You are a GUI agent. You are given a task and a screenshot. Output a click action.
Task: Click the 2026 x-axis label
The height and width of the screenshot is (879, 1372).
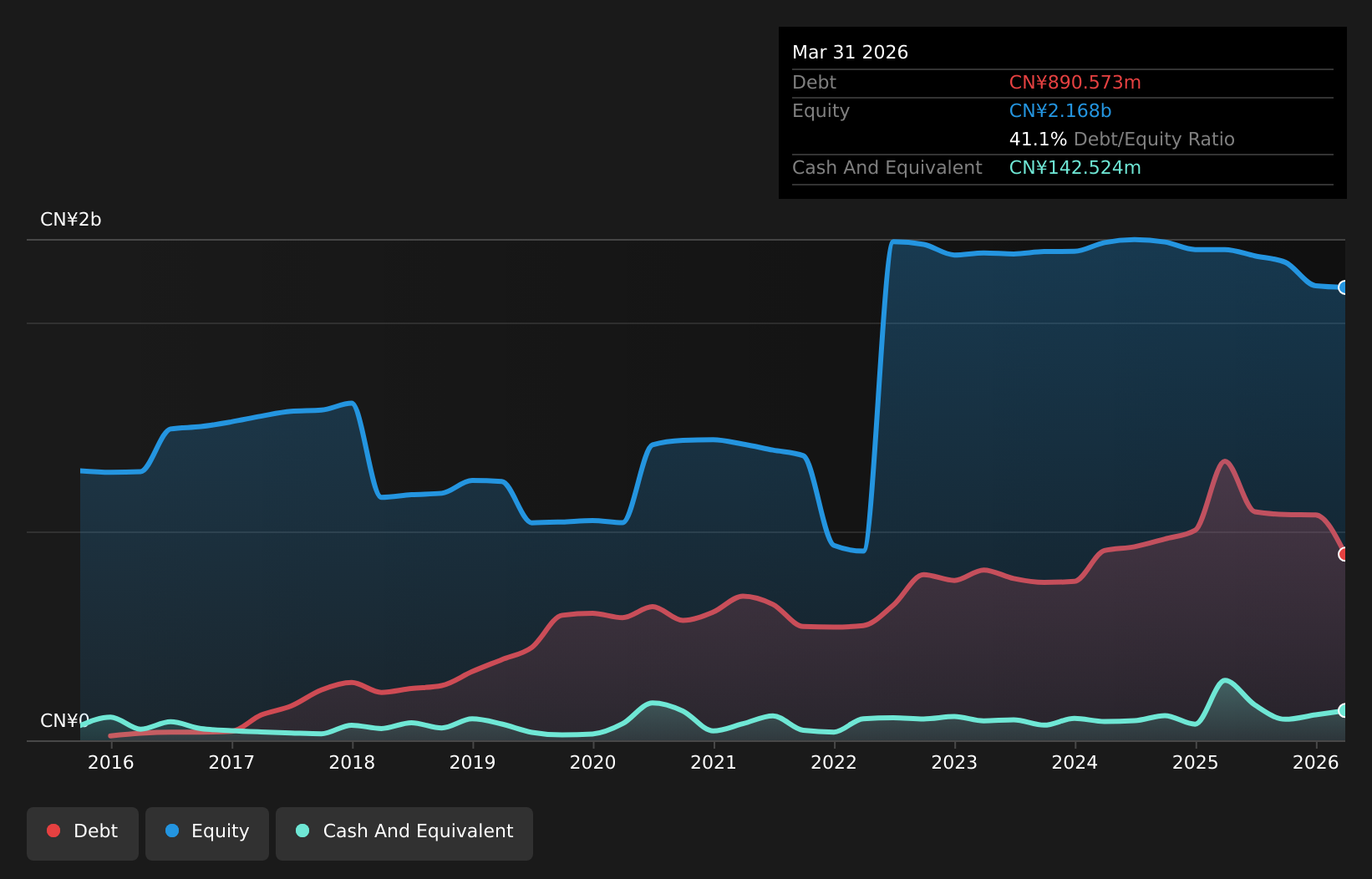click(1316, 762)
